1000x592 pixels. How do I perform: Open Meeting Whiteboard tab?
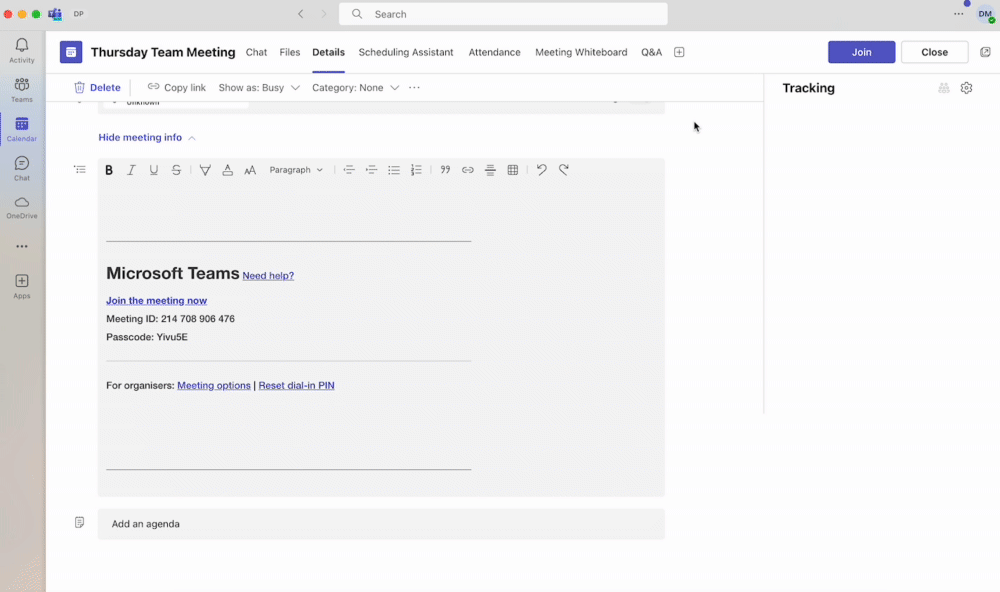581,52
